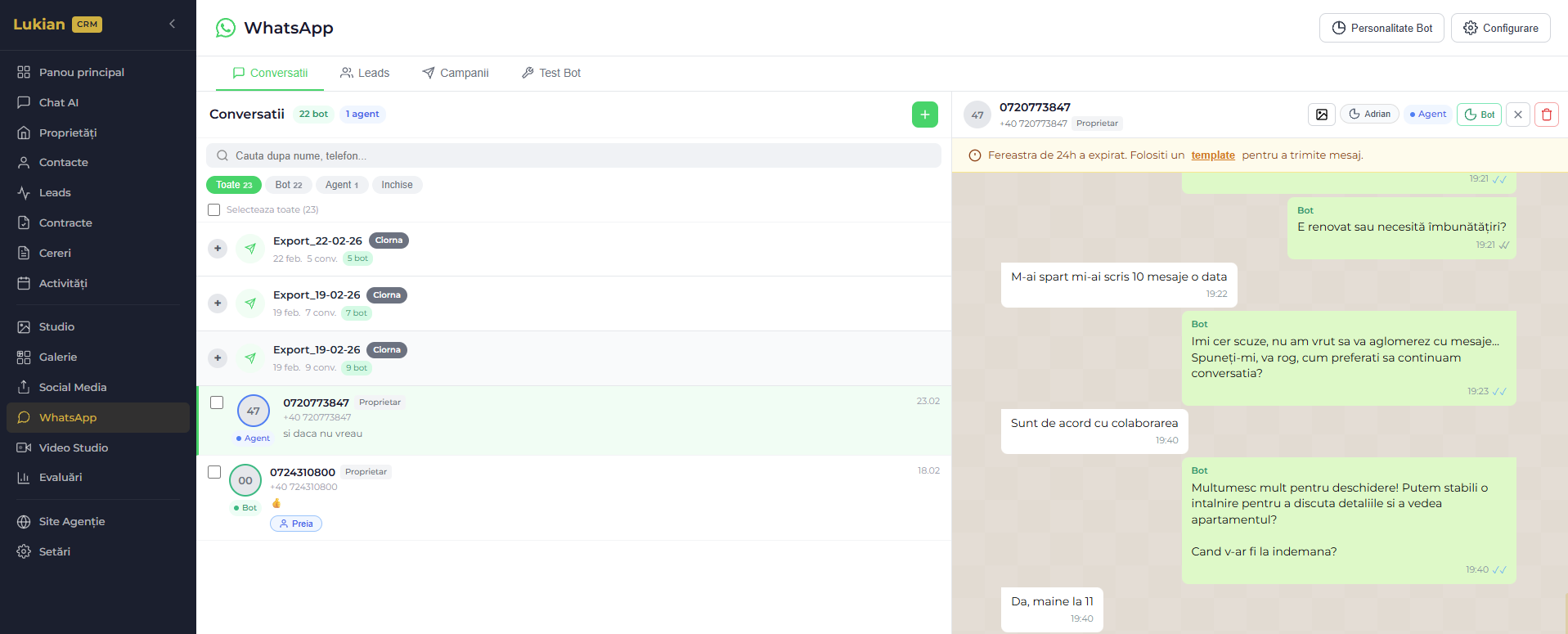Click avatar 47 in conversation list
1568x634 pixels.
(254, 411)
